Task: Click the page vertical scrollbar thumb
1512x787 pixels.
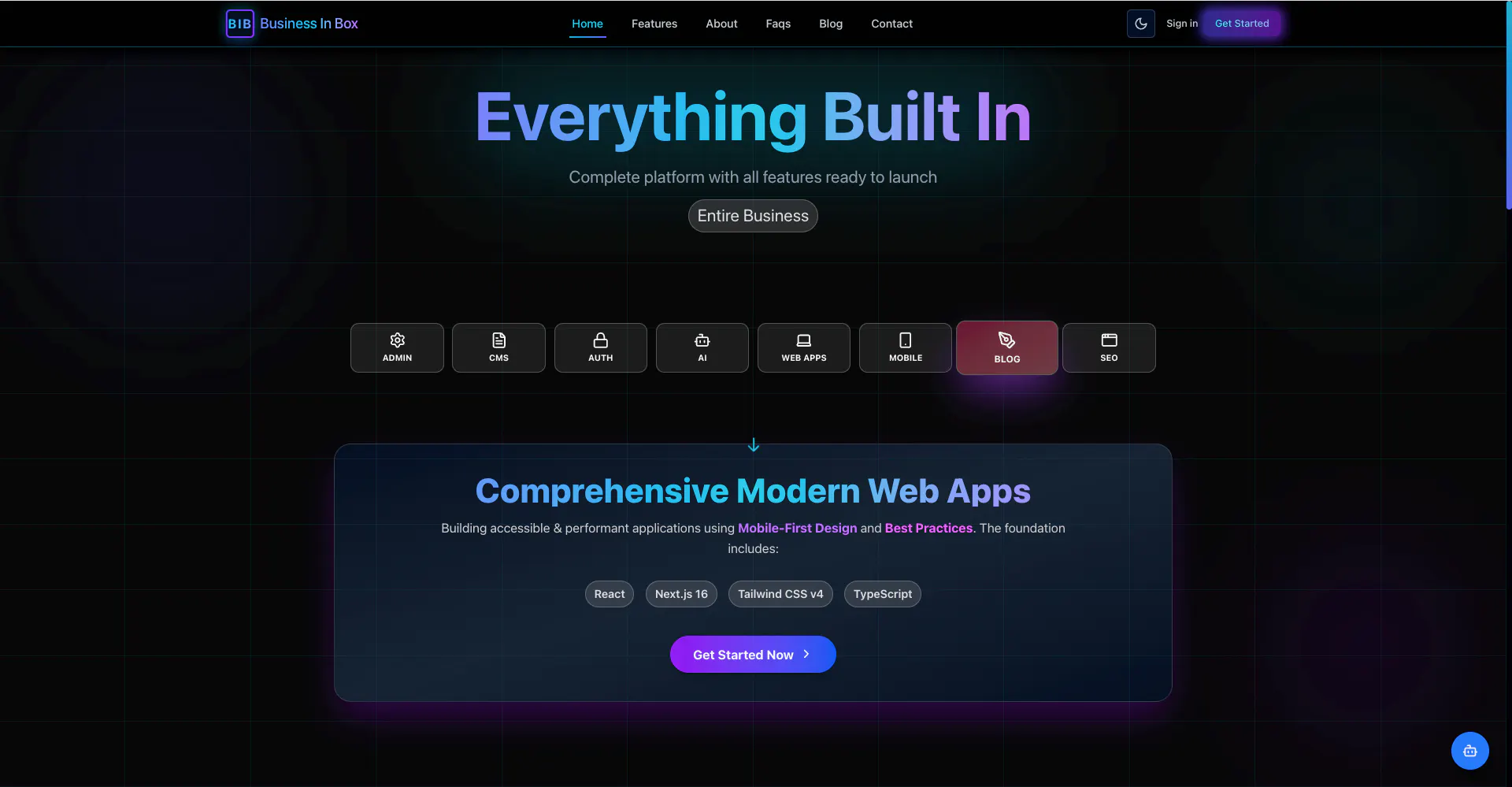Action: tap(1508, 105)
